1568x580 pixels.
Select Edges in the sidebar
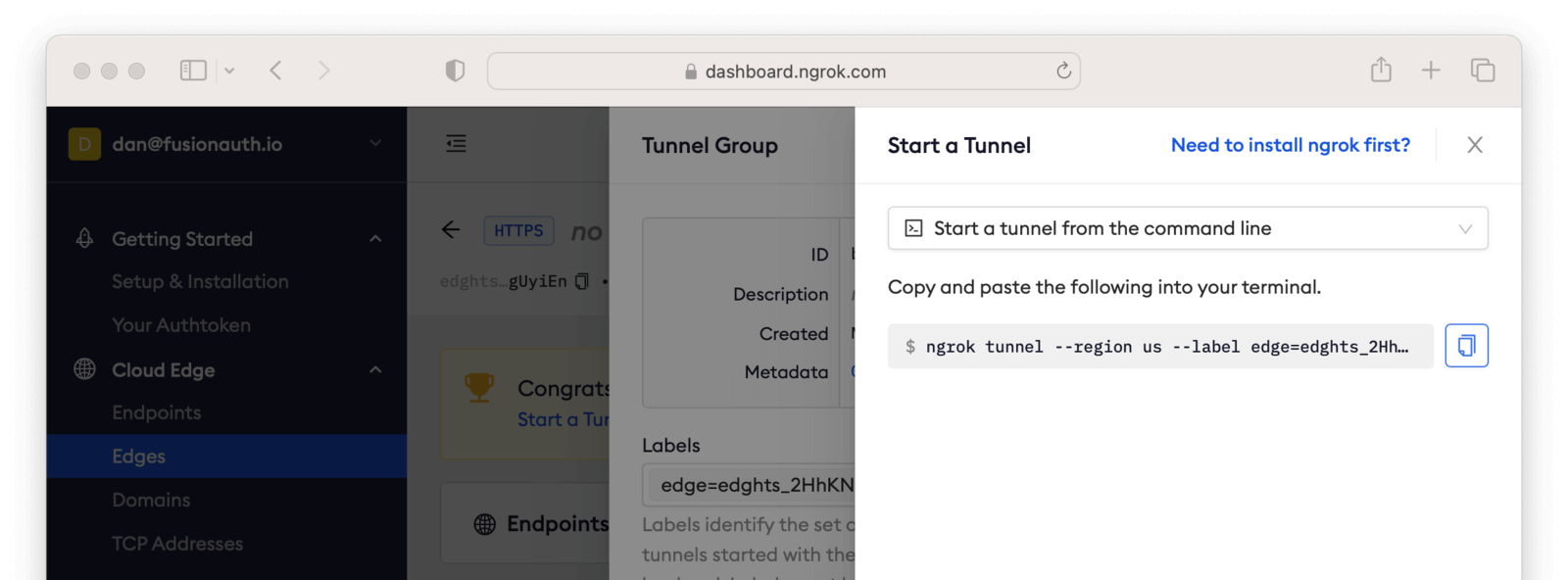click(x=226, y=457)
